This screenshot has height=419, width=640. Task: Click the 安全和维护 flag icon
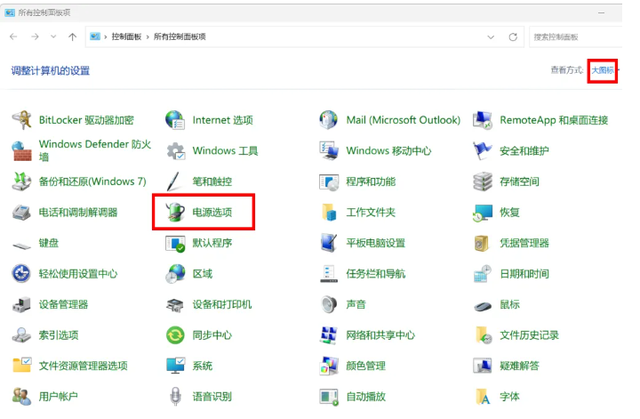pyautogui.click(x=482, y=151)
